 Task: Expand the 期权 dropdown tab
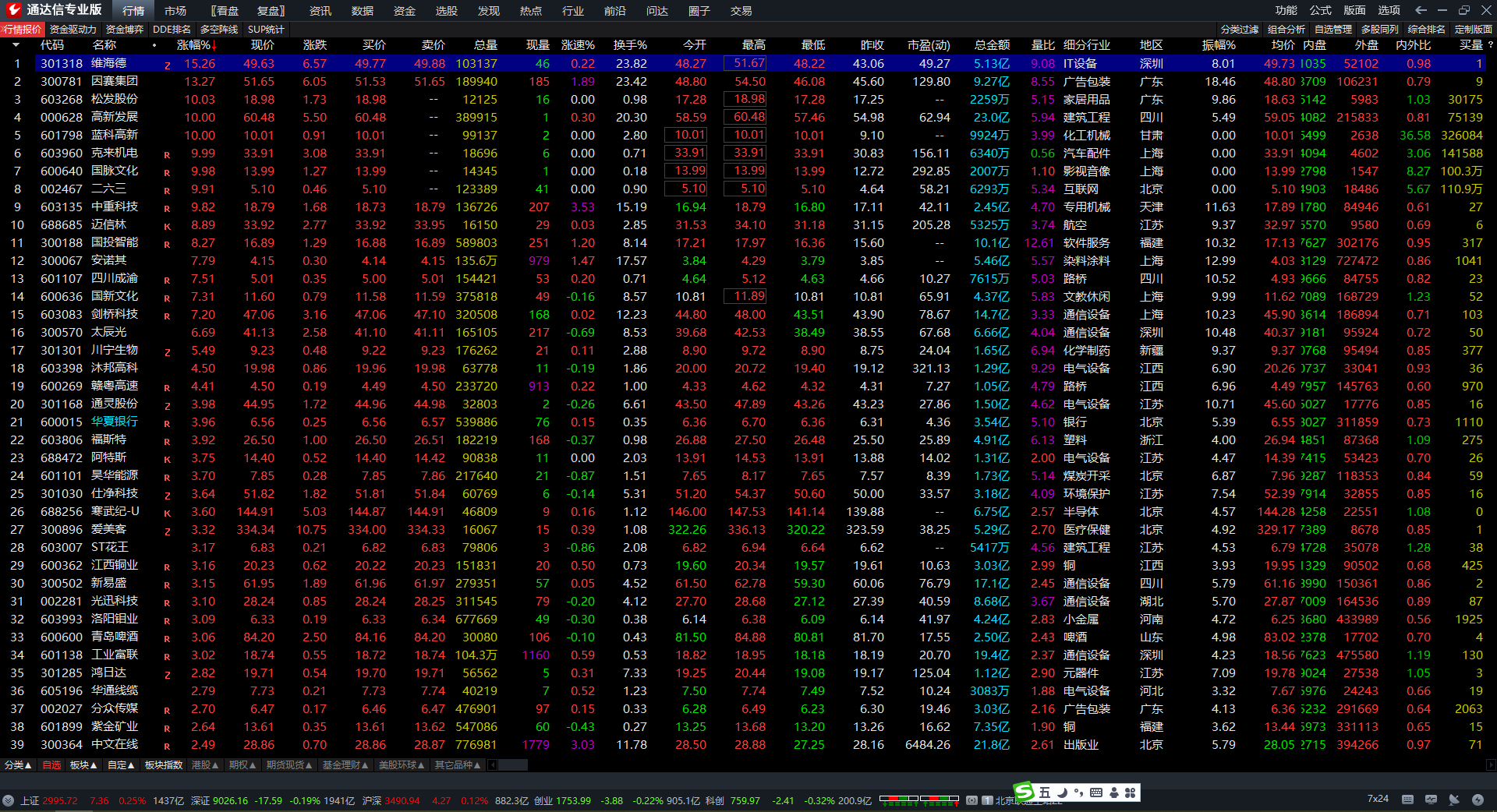click(242, 765)
